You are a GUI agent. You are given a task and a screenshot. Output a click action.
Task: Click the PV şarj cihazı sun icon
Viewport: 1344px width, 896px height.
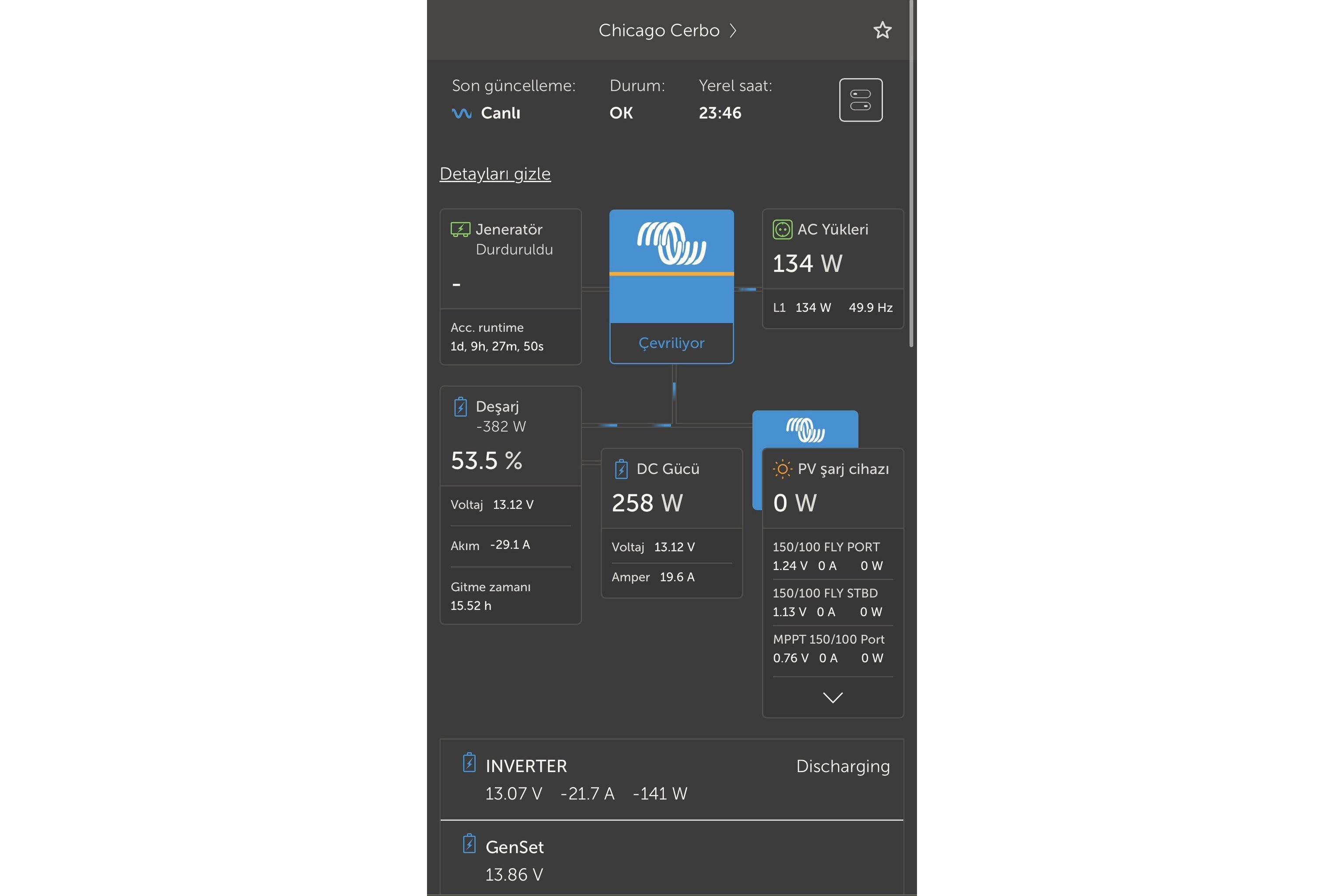coord(782,469)
